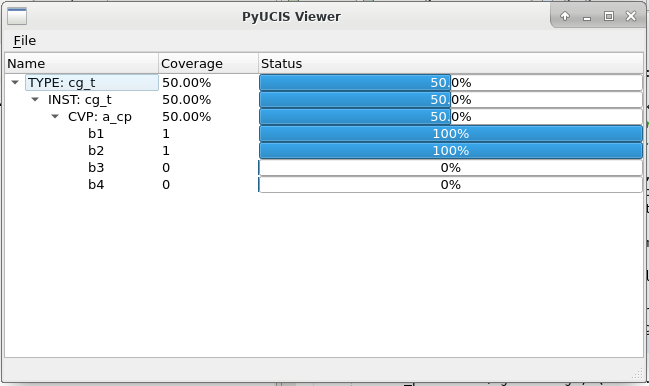649x386 pixels.
Task: Click the CVP: a_cp 50.0% progress bar
Action: (451, 117)
